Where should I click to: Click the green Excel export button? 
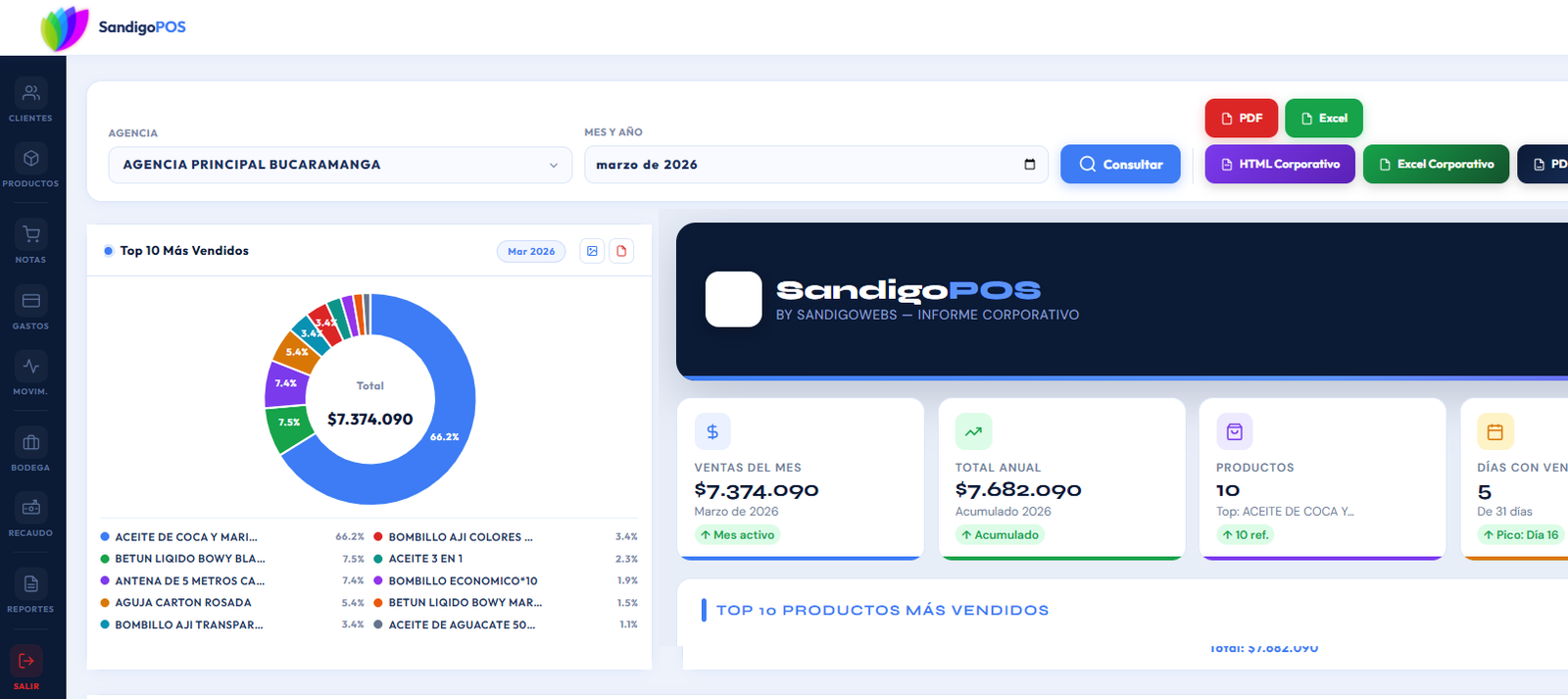1324,118
